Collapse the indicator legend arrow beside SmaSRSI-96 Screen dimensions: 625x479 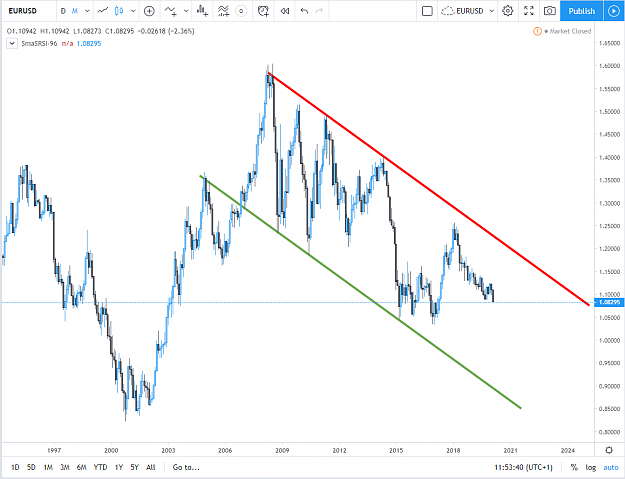click(x=12, y=43)
